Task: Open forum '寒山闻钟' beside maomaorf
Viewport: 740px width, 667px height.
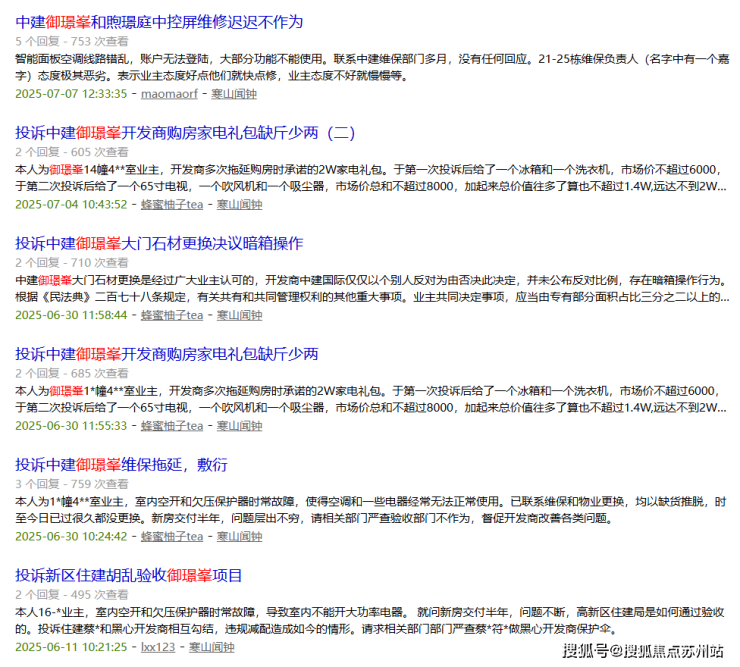Action: pyautogui.click(x=234, y=94)
